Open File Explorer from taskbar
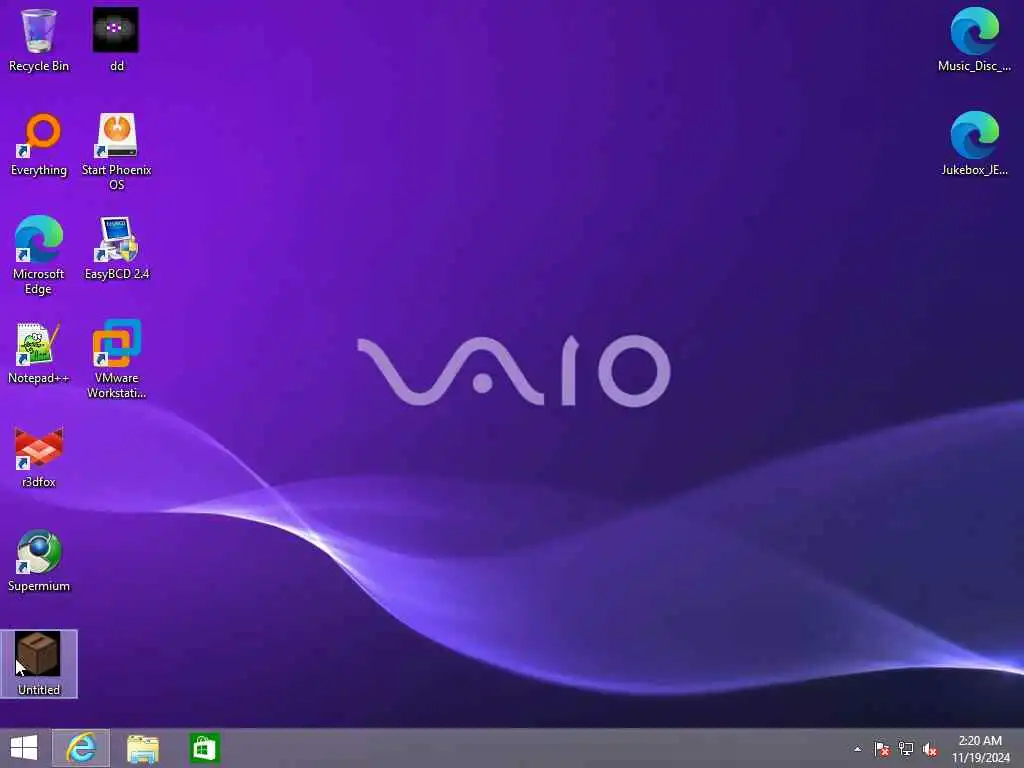The width and height of the screenshot is (1024, 768). pyautogui.click(x=142, y=748)
